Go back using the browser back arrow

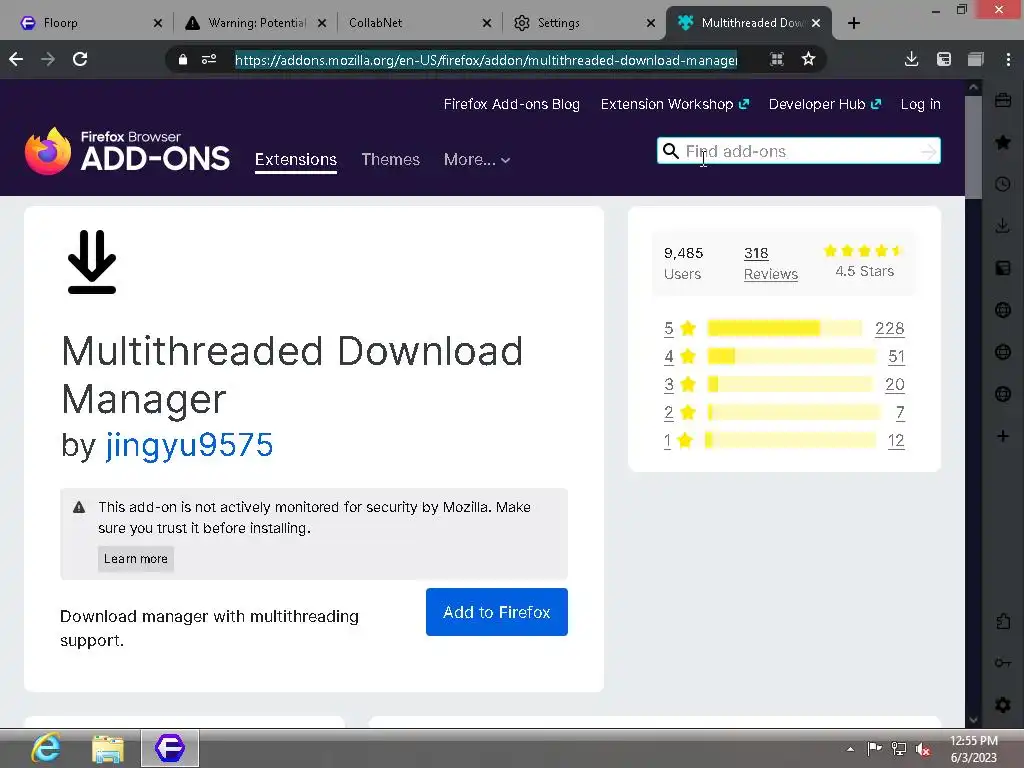point(16,59)
